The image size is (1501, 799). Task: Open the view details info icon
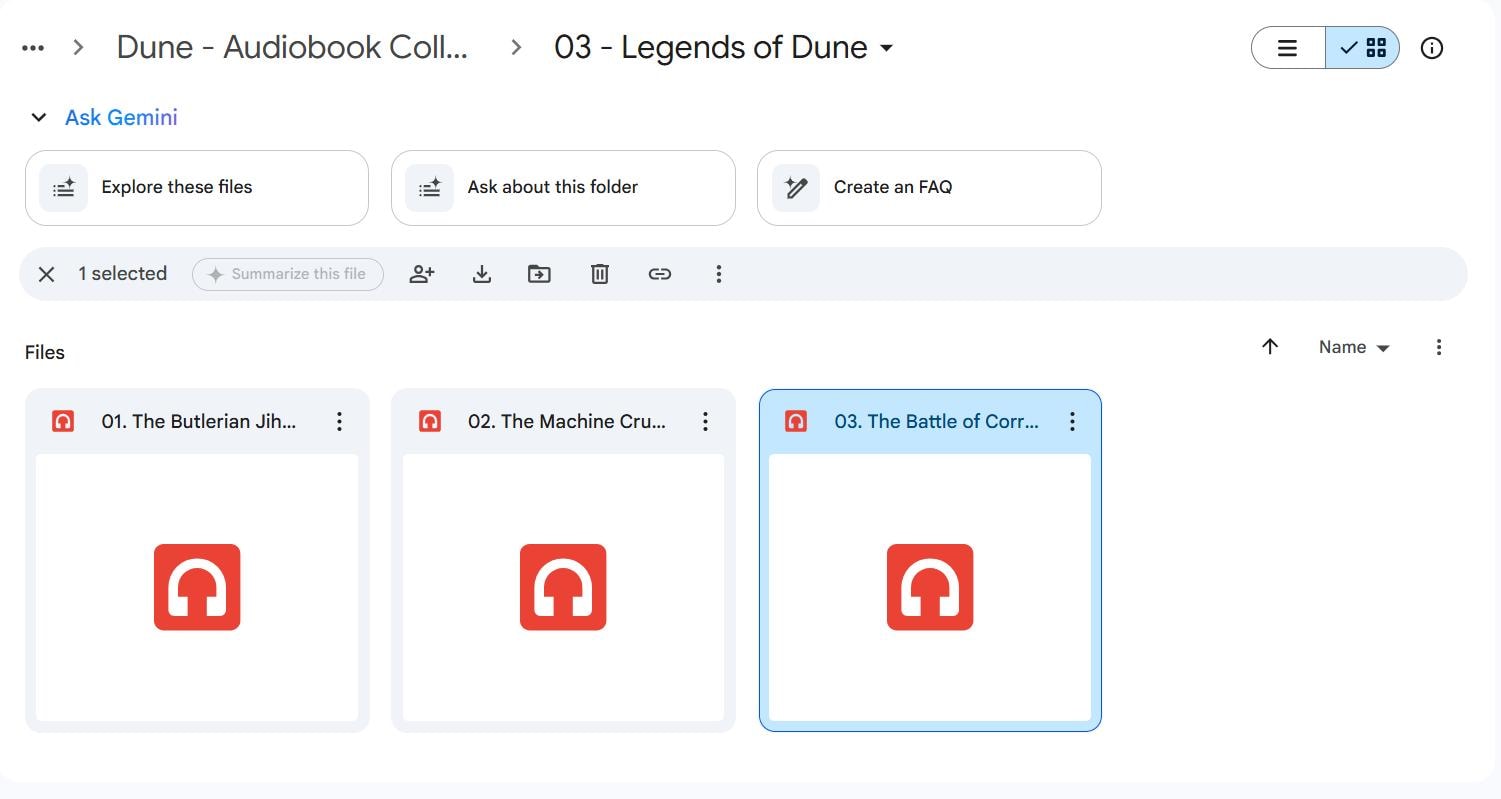1431,48
